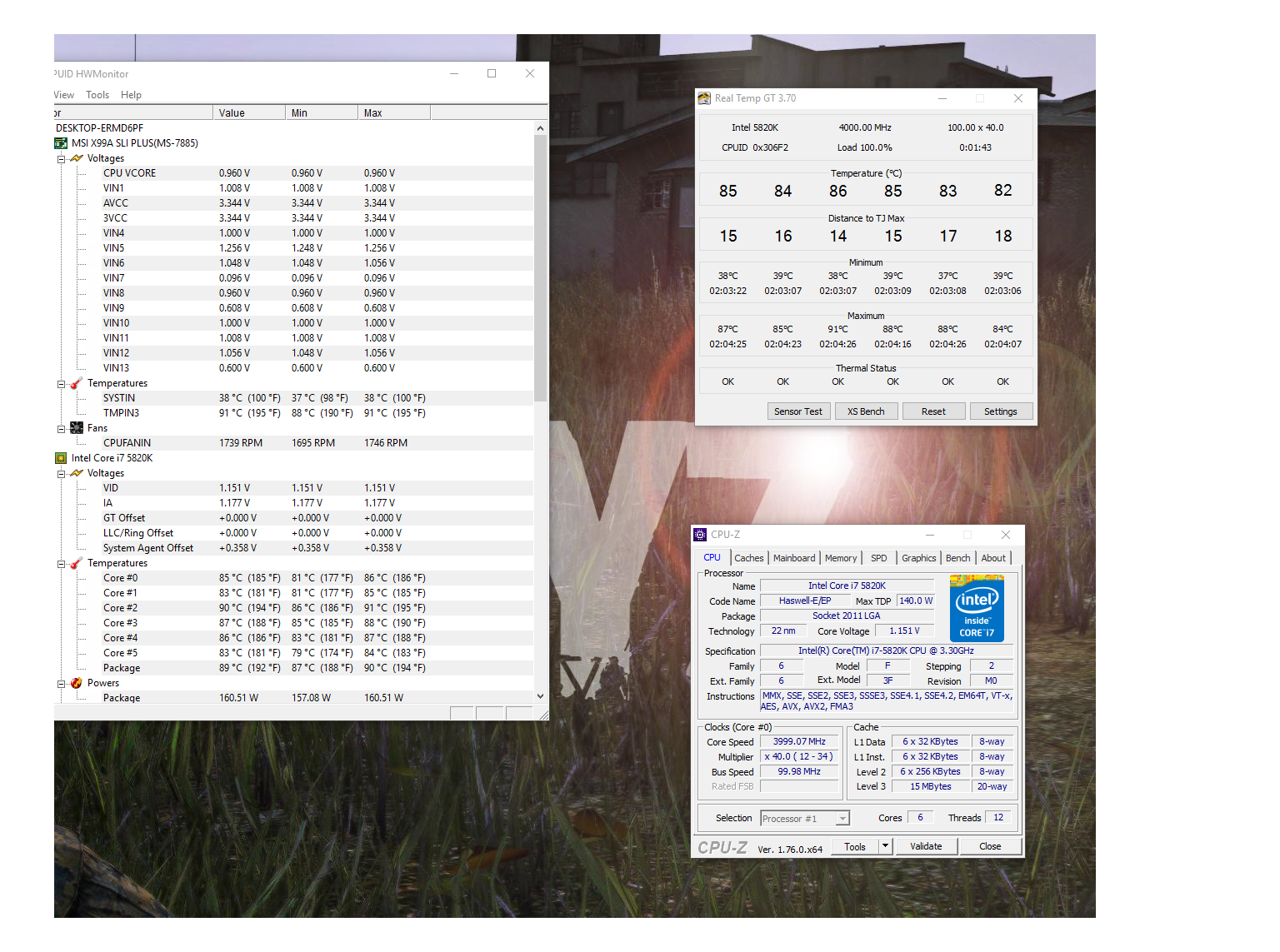The width and height of the screenshot is (1280, 952).
Task: Click the Validate button in CPU-Z
Action: 926,846
